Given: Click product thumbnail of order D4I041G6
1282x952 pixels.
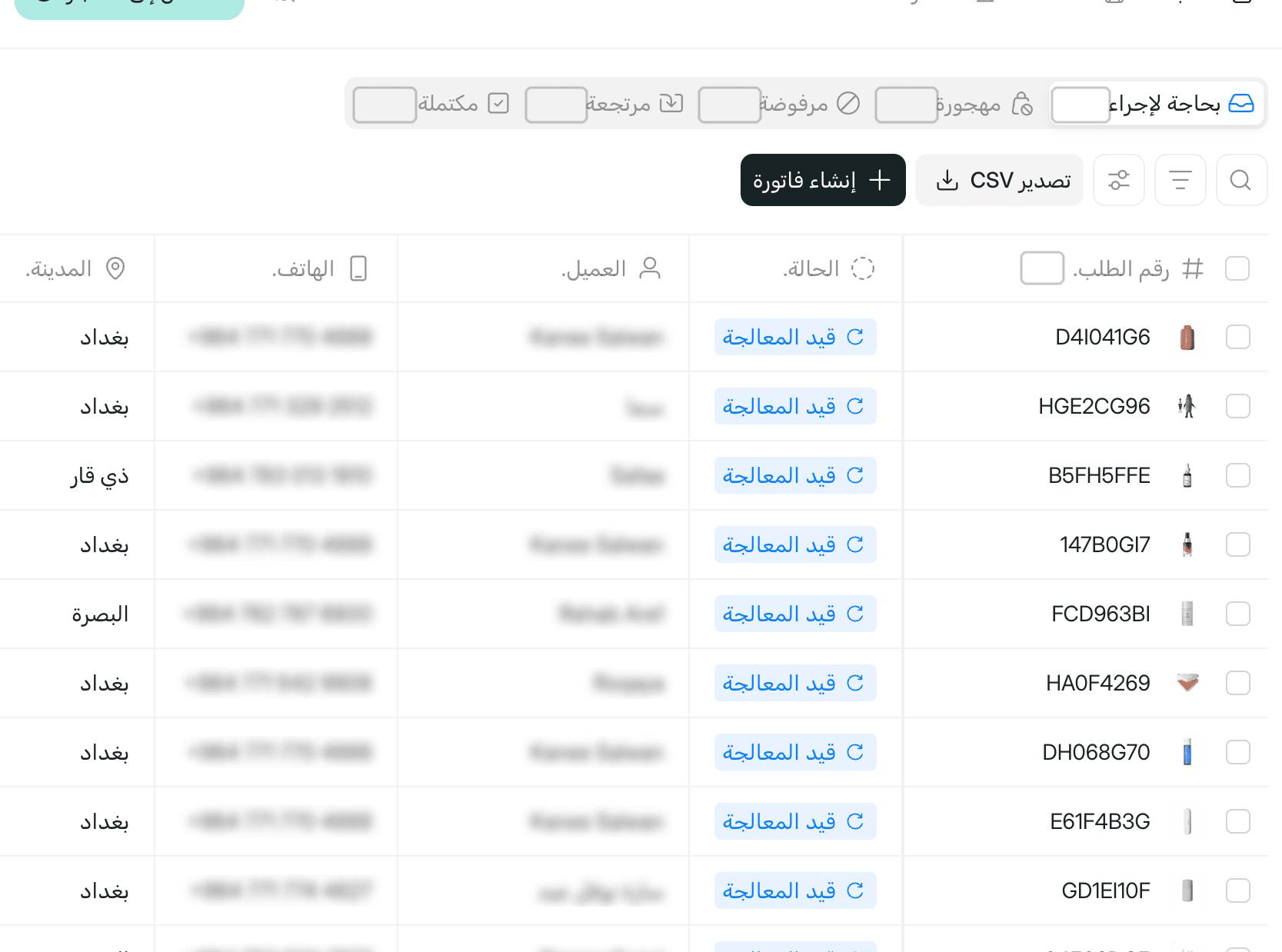Looking at the screenshot, I should (x=1187, y=337).
